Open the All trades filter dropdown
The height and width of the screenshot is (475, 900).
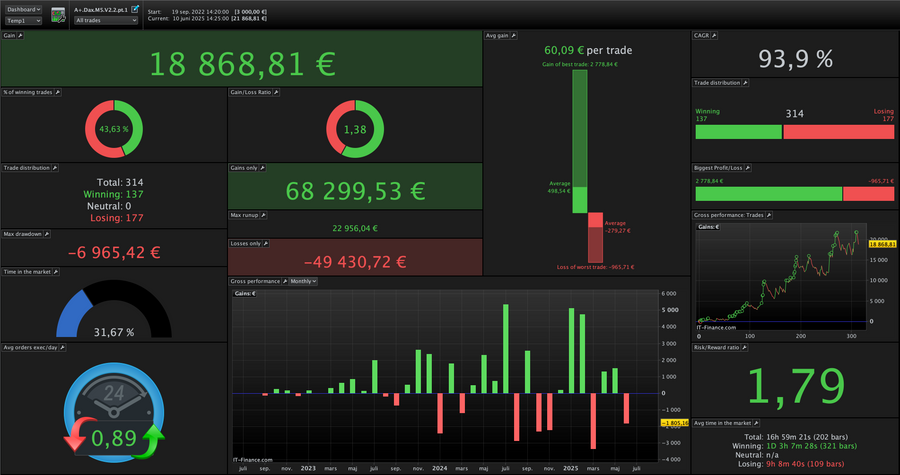tap(106, 21)
